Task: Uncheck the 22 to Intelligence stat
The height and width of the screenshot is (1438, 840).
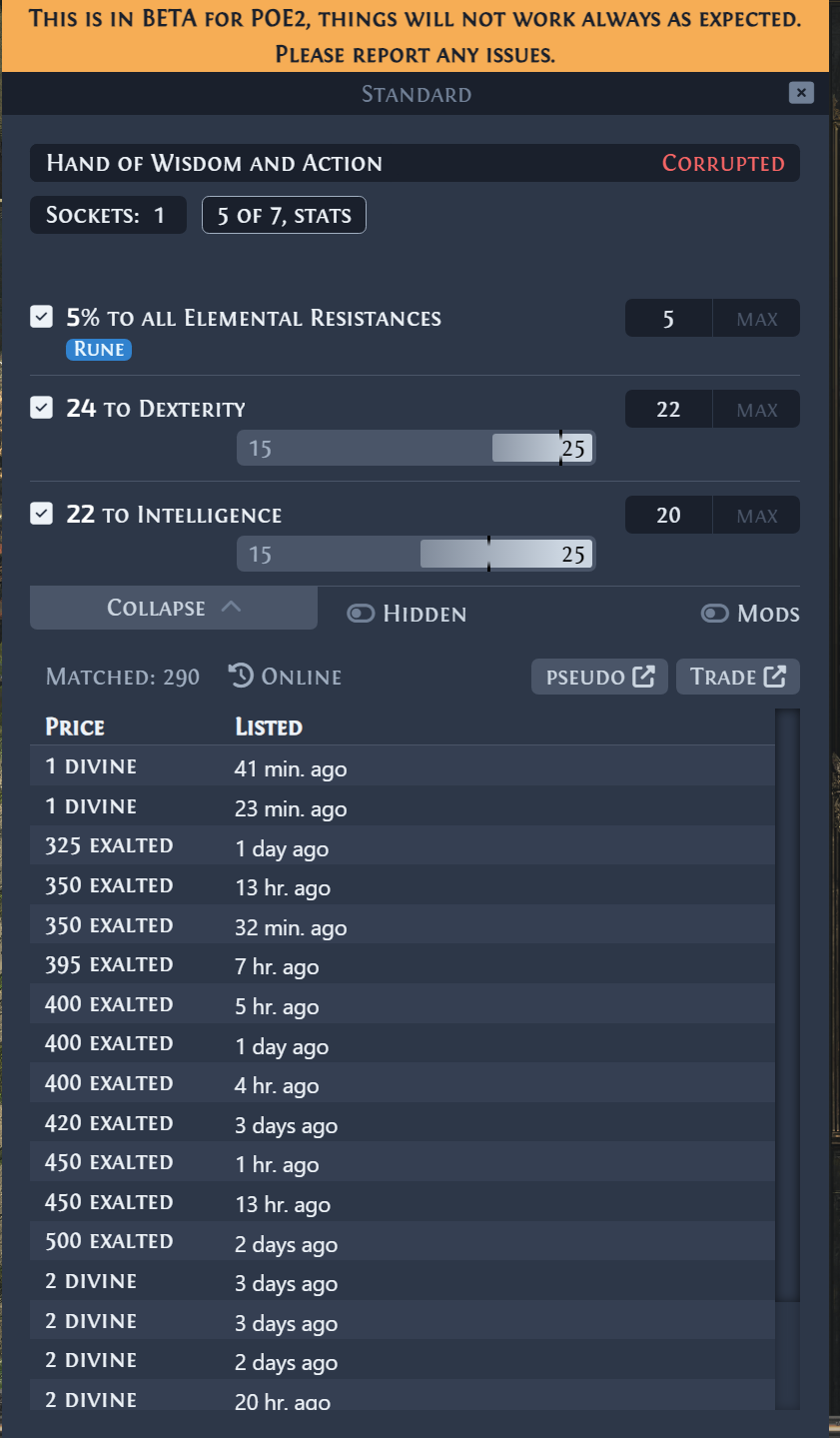Action: pos(41,514)
